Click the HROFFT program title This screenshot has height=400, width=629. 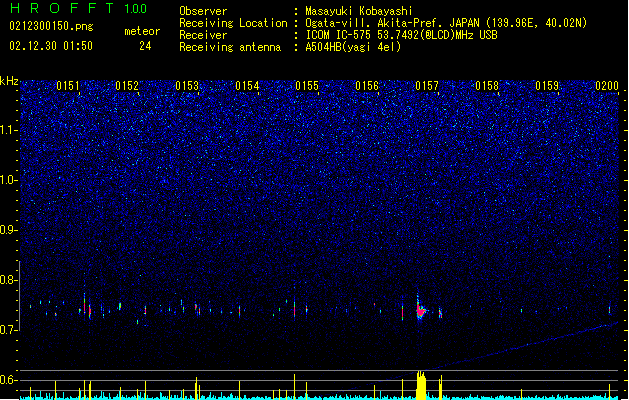click(x=62, y=8)
